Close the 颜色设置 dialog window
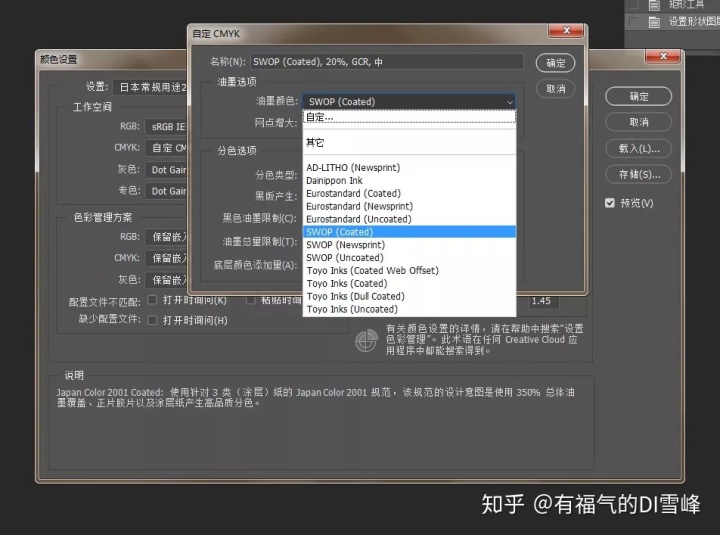The image size is (720, 535). [x=663, y=56]
